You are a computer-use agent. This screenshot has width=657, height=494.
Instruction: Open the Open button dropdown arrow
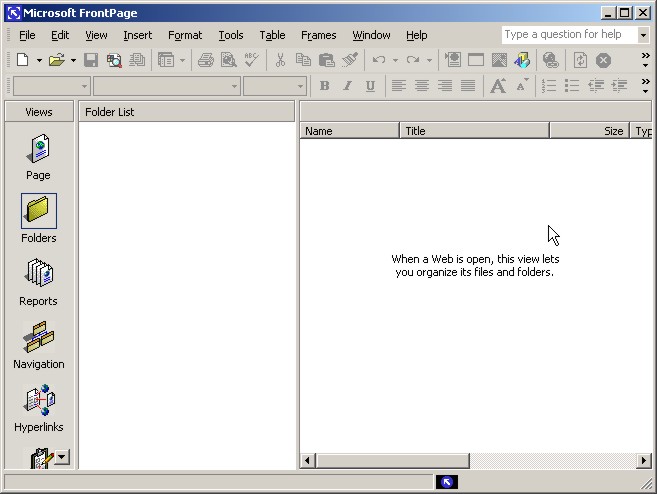73,60
